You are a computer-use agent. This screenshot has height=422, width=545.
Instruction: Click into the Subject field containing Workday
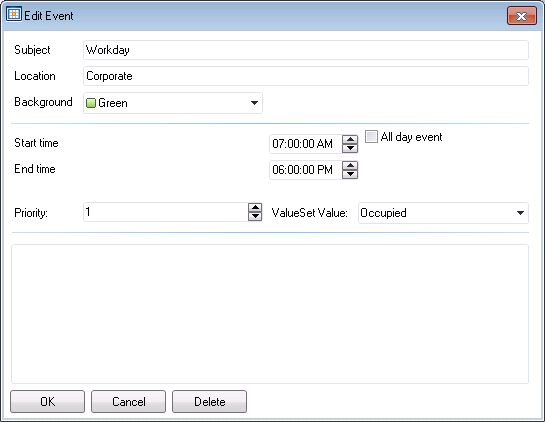coord(306,50)
